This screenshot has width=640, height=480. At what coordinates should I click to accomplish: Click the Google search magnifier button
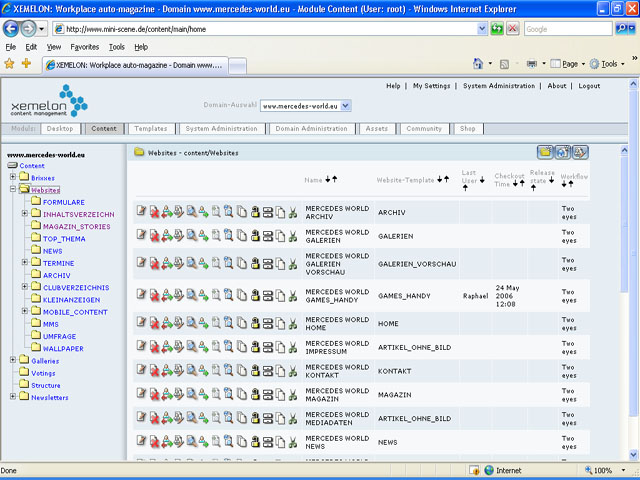pos(621,29)
